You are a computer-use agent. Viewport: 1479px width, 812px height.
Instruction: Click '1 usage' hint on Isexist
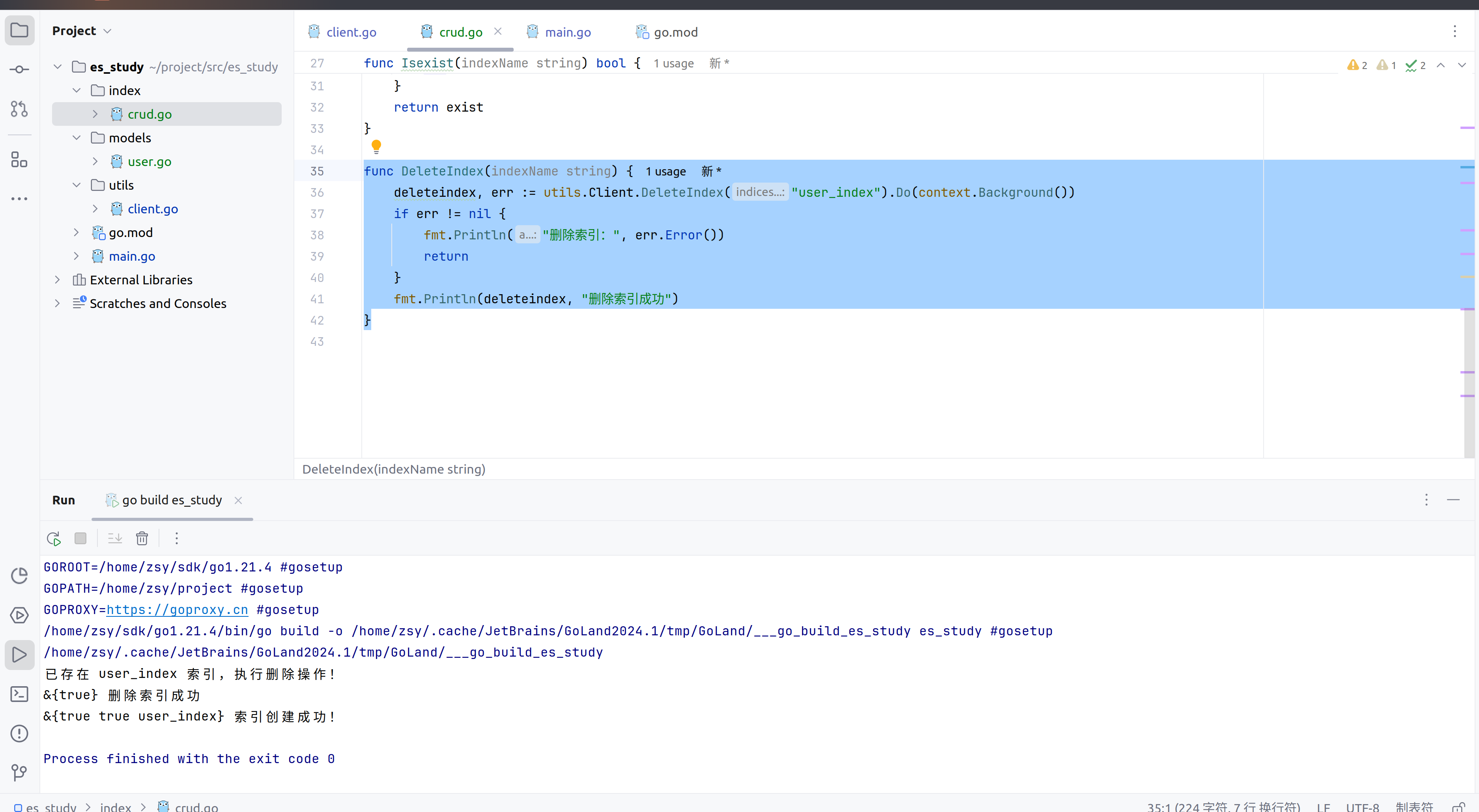673,64
